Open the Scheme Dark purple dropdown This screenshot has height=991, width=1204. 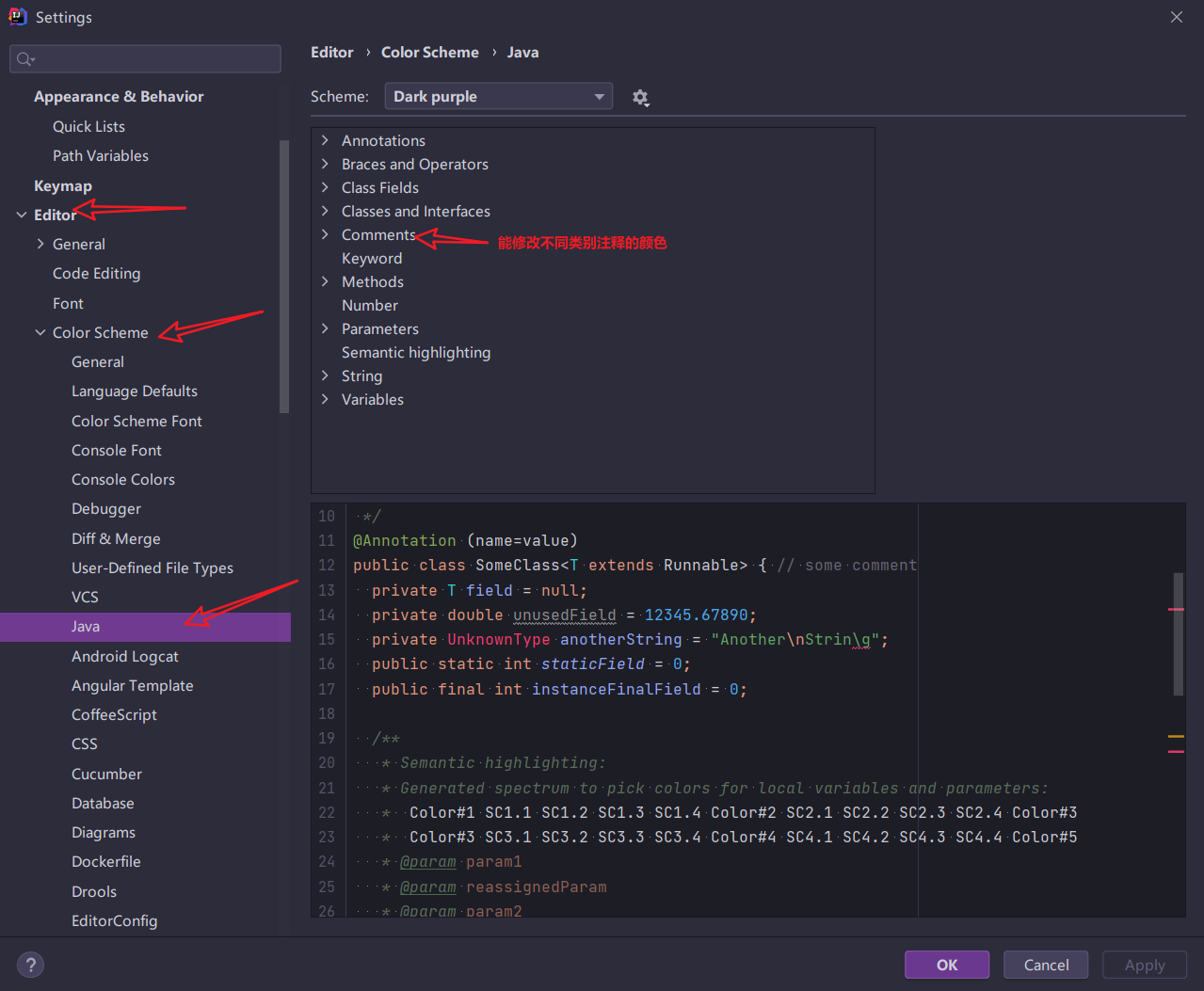499,96
